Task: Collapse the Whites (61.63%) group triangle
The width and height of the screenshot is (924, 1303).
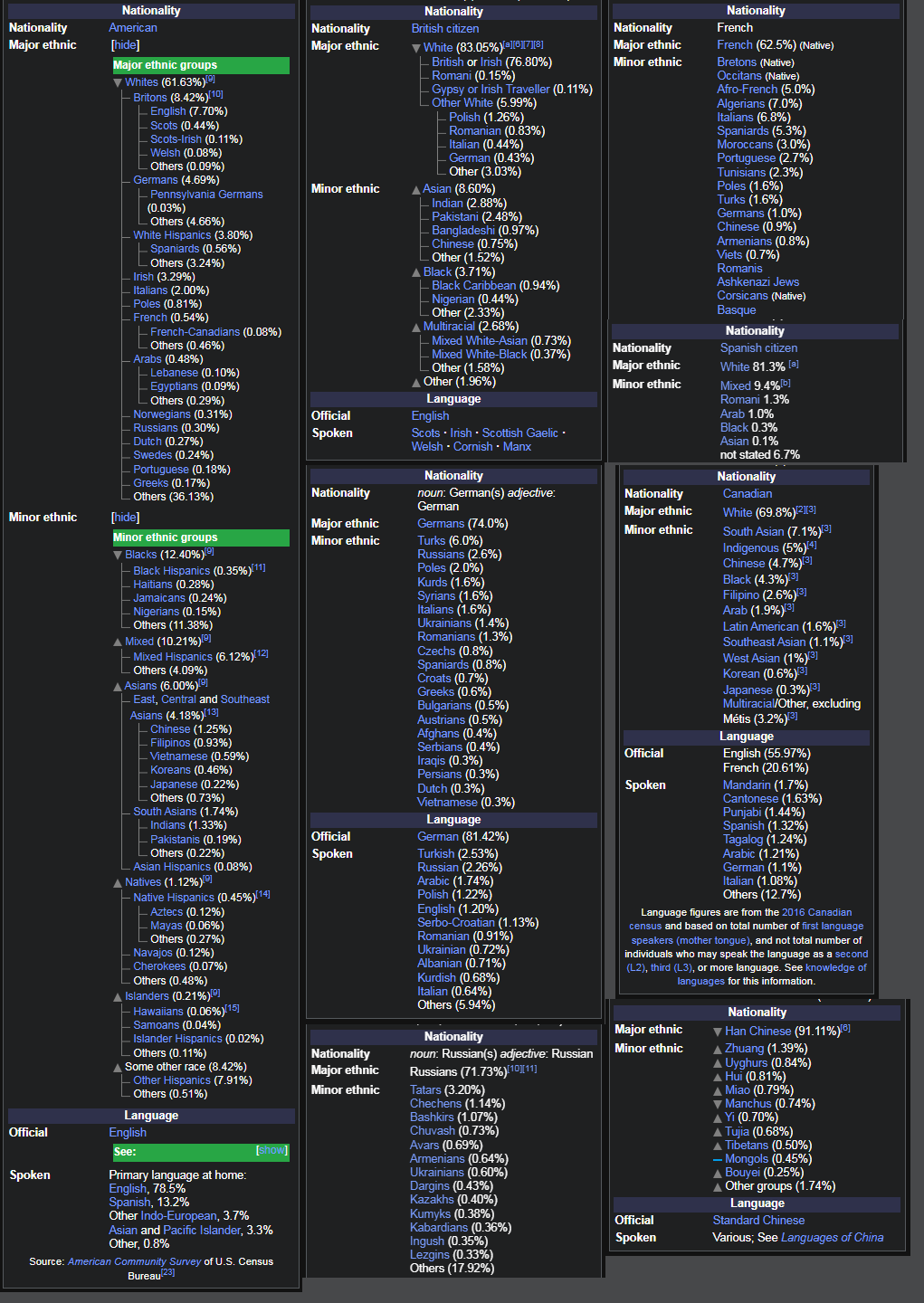Action: click(118, 82)
